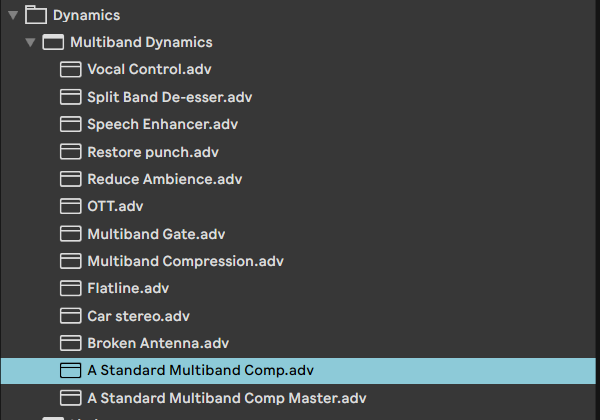Image resolution: width=600 pixels, height=420 pixels.
Task: Click the Vocal Control preset icon
Action: pos(70,70)
